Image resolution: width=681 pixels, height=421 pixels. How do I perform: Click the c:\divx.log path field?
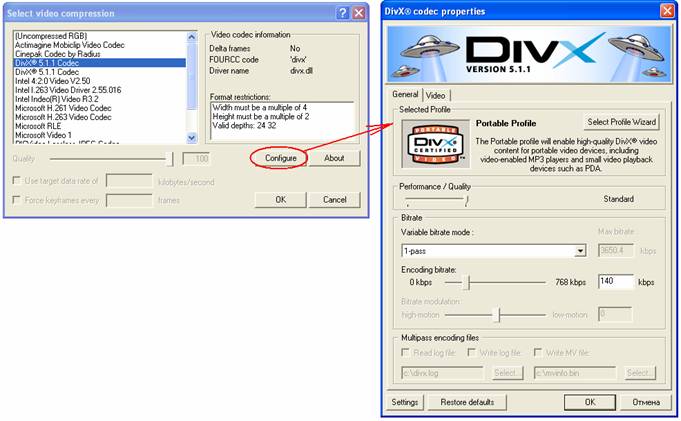coord(442,373)
